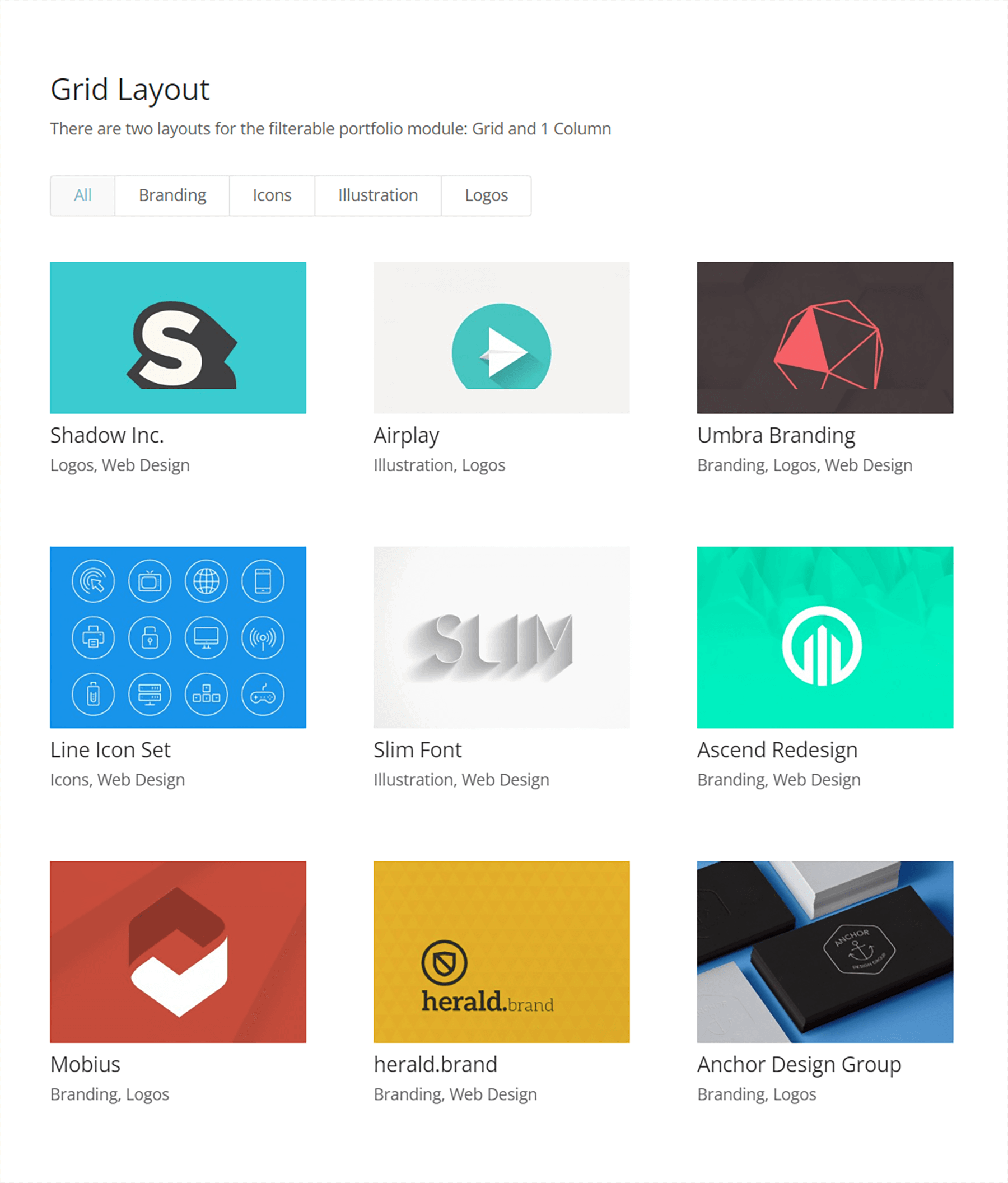Open the Line Icon Set thumbnail
This screenshot has width=1008, height=1183.
click(178, 637)
